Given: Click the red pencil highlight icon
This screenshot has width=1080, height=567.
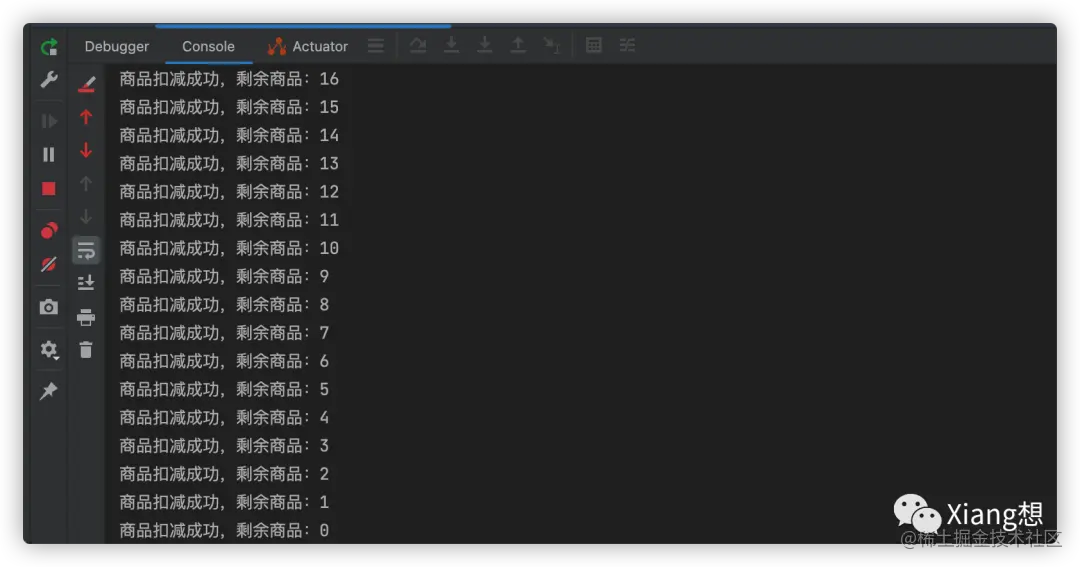Looking at the screenshot, I should pos(86,84).
